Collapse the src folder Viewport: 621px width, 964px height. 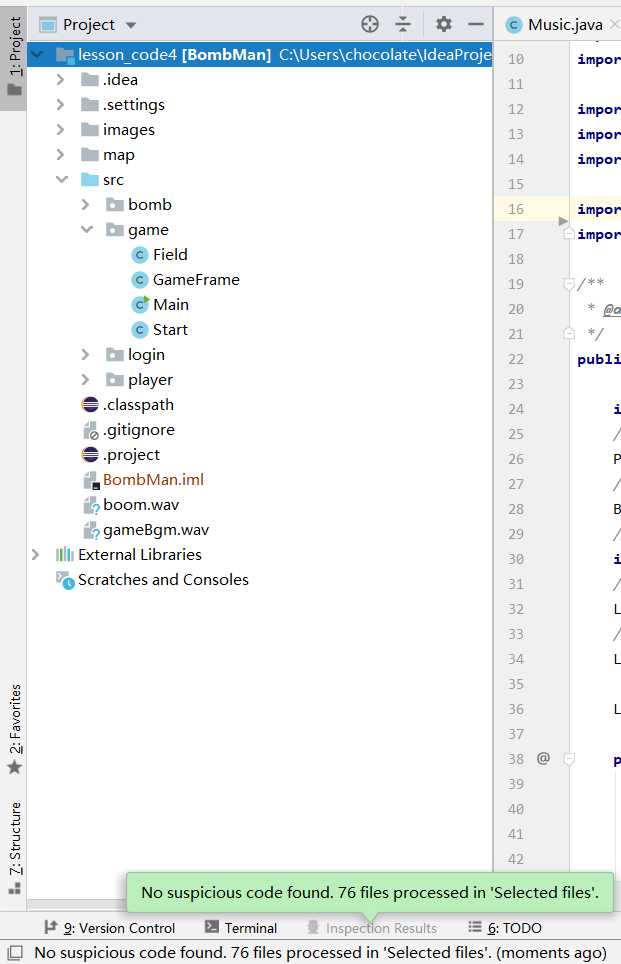point(61,180)
